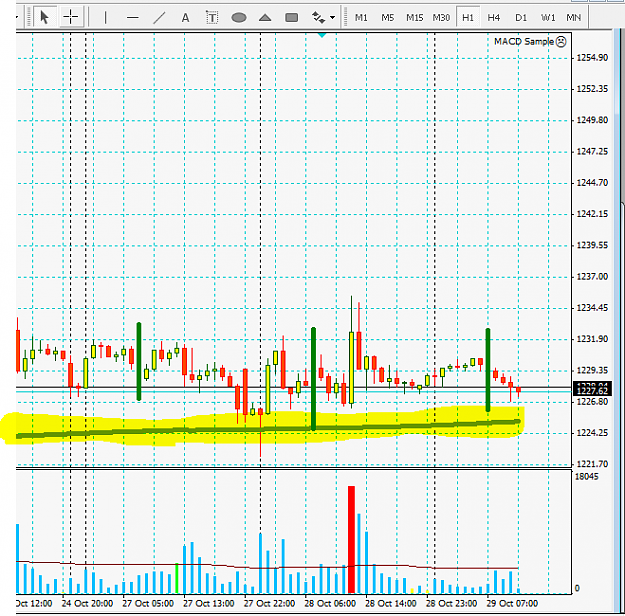This screenshot has height=616, width=625.
Task: Switch to H4 timeframe
Action: (494, 18)
